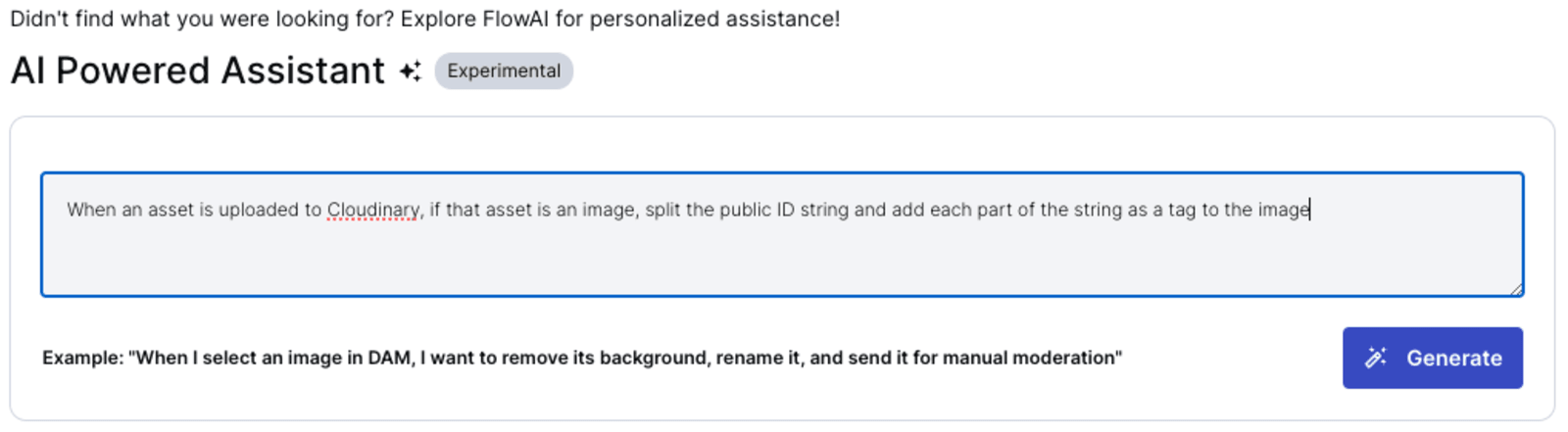
Task: Click the sparkle icon beside AI Powered Assistant
Action: coord(411,71)
